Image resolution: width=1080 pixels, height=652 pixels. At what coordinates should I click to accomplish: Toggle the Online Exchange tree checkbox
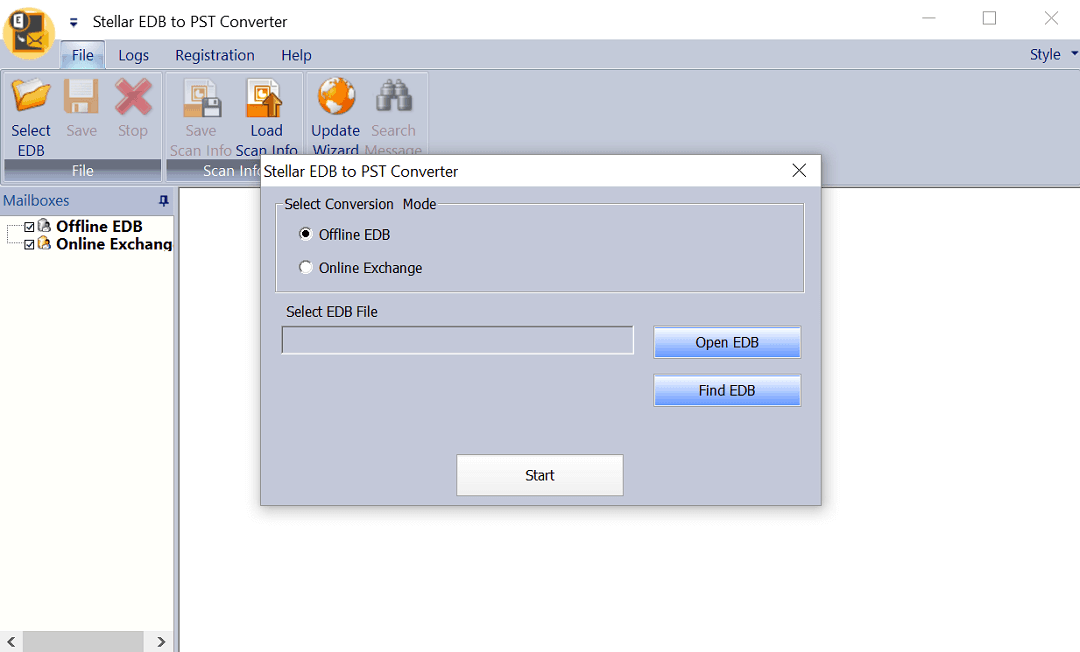tap(29, 244)
